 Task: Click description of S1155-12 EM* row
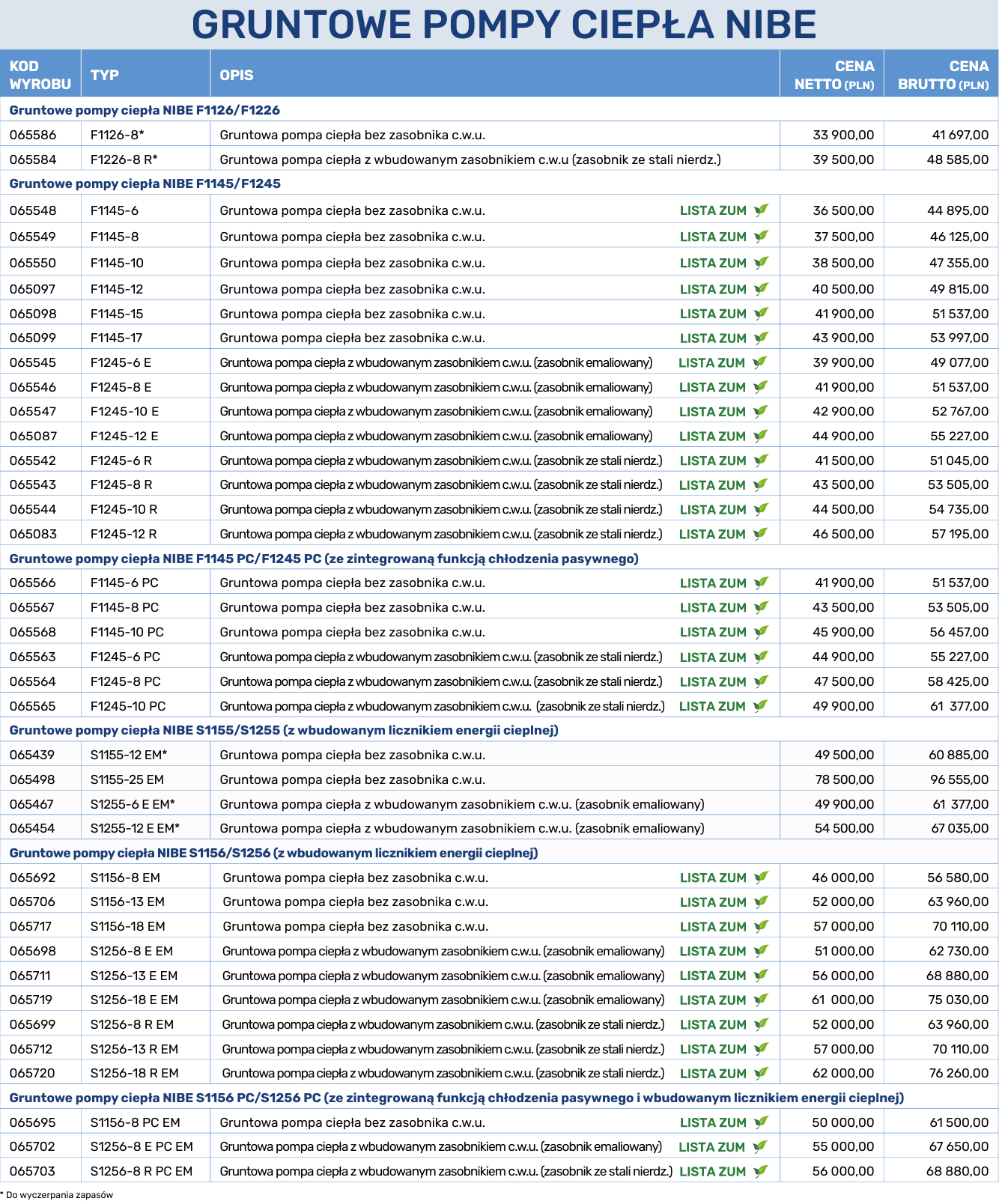click(x=353, y=755)
